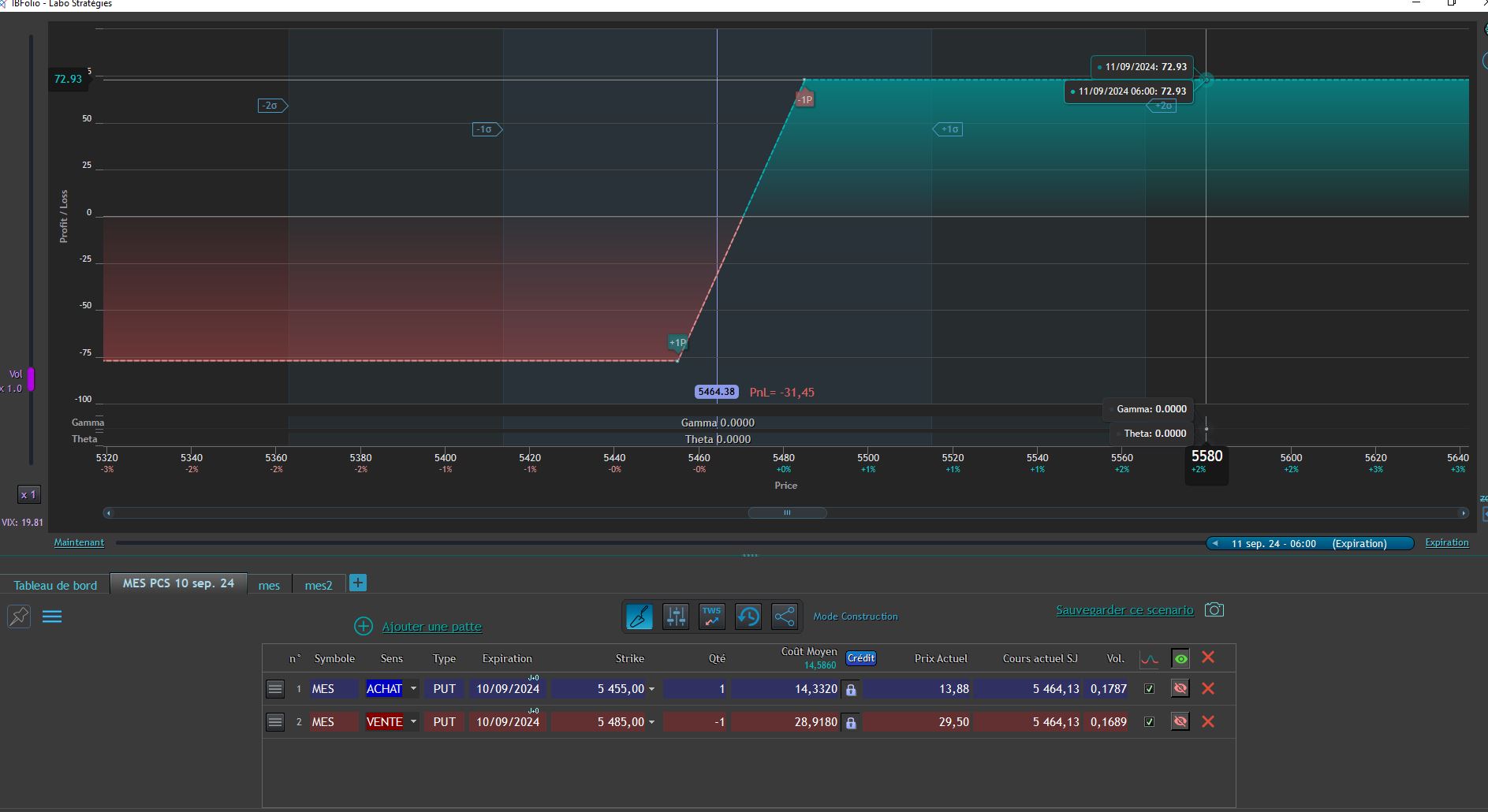Click the purple Vol slider handle

coord(31,379)
